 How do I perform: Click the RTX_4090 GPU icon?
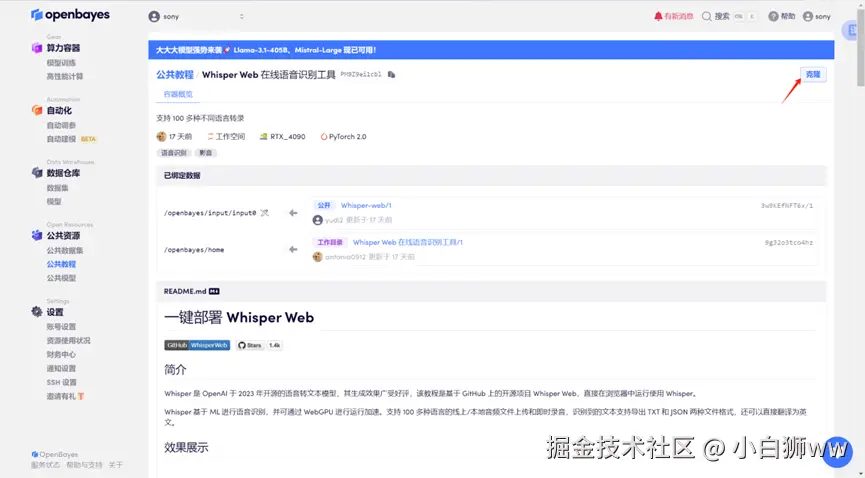[x=264, y=136]
